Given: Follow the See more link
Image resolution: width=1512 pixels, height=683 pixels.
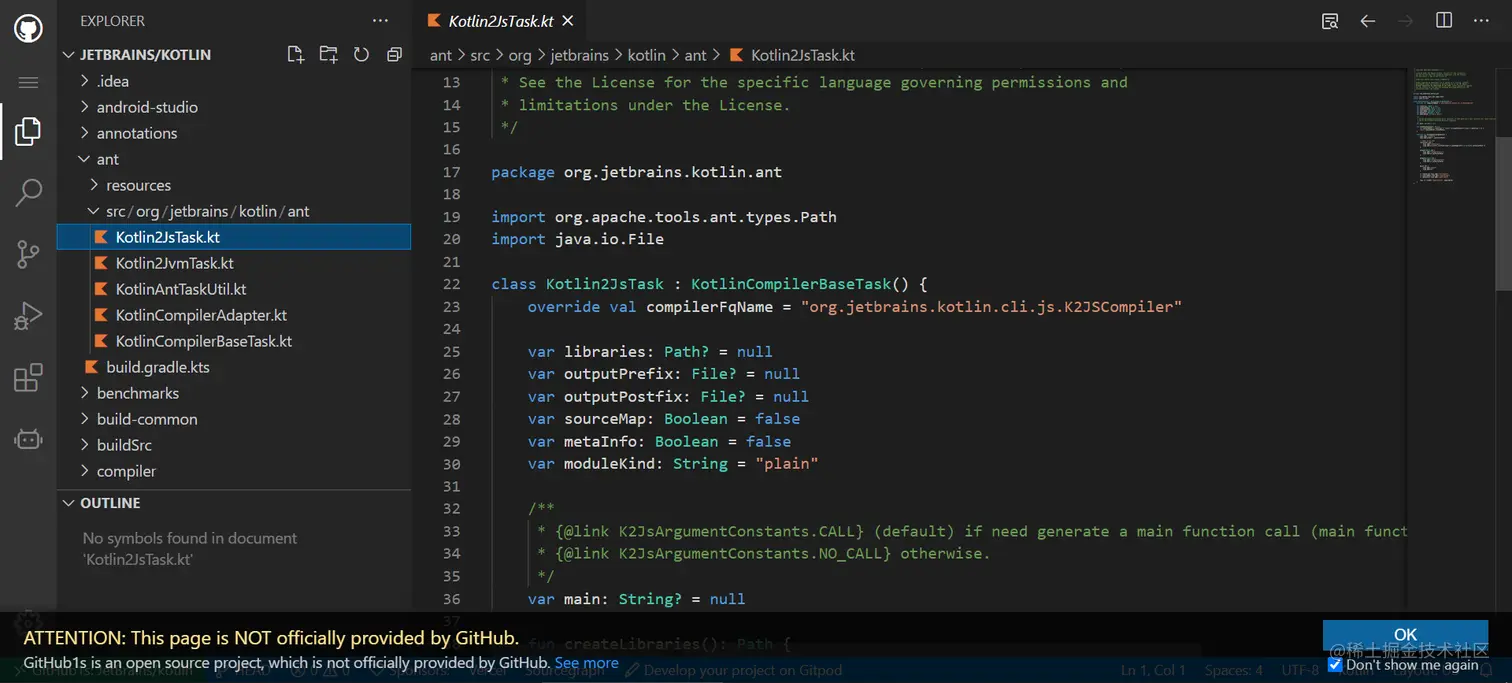Looking at the screenshot, I should pos(586,662).
